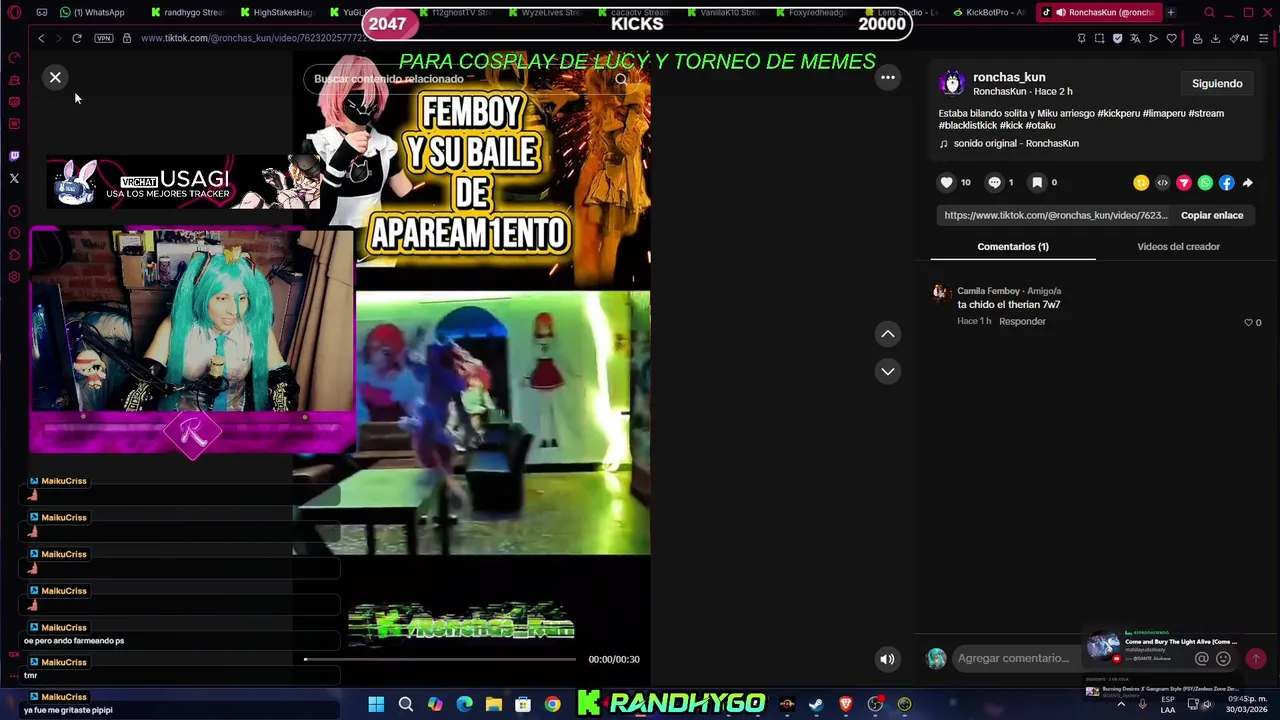Screen dimensions: 1280x720
Task: Go to previous video with up chevron
Action: (x=887, y=334)
